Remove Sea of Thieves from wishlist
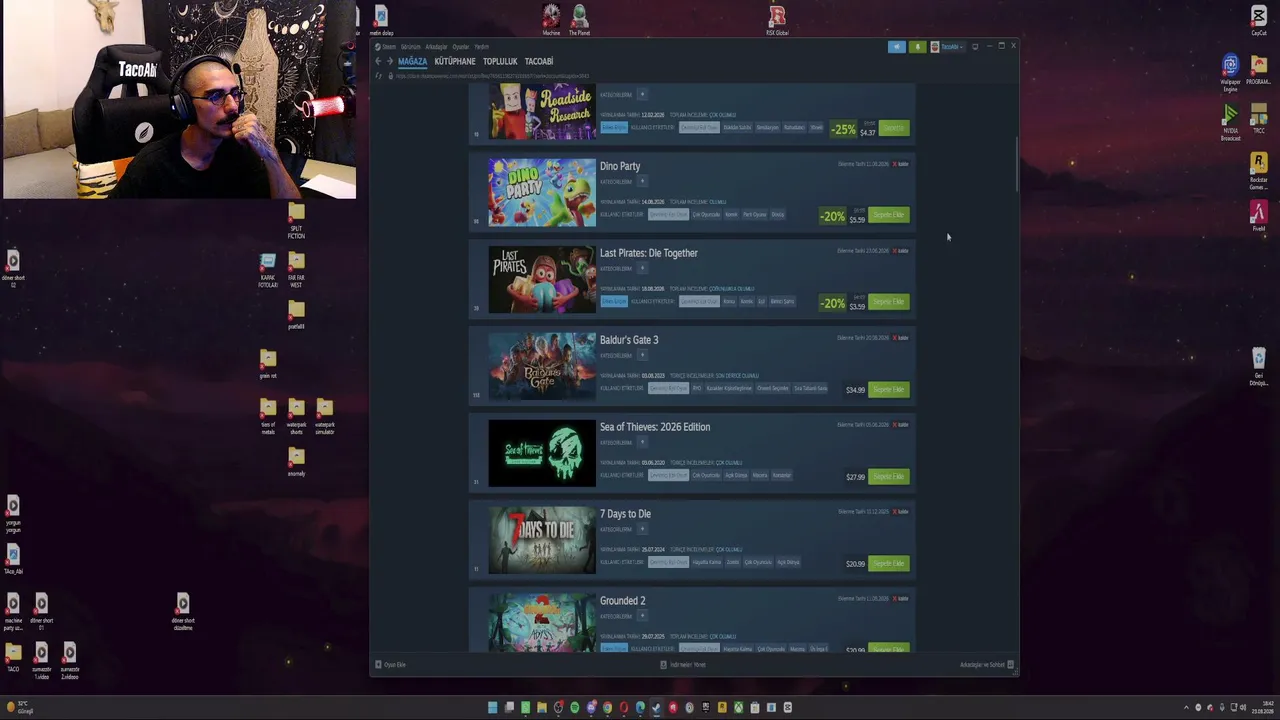 pos(901,425)
